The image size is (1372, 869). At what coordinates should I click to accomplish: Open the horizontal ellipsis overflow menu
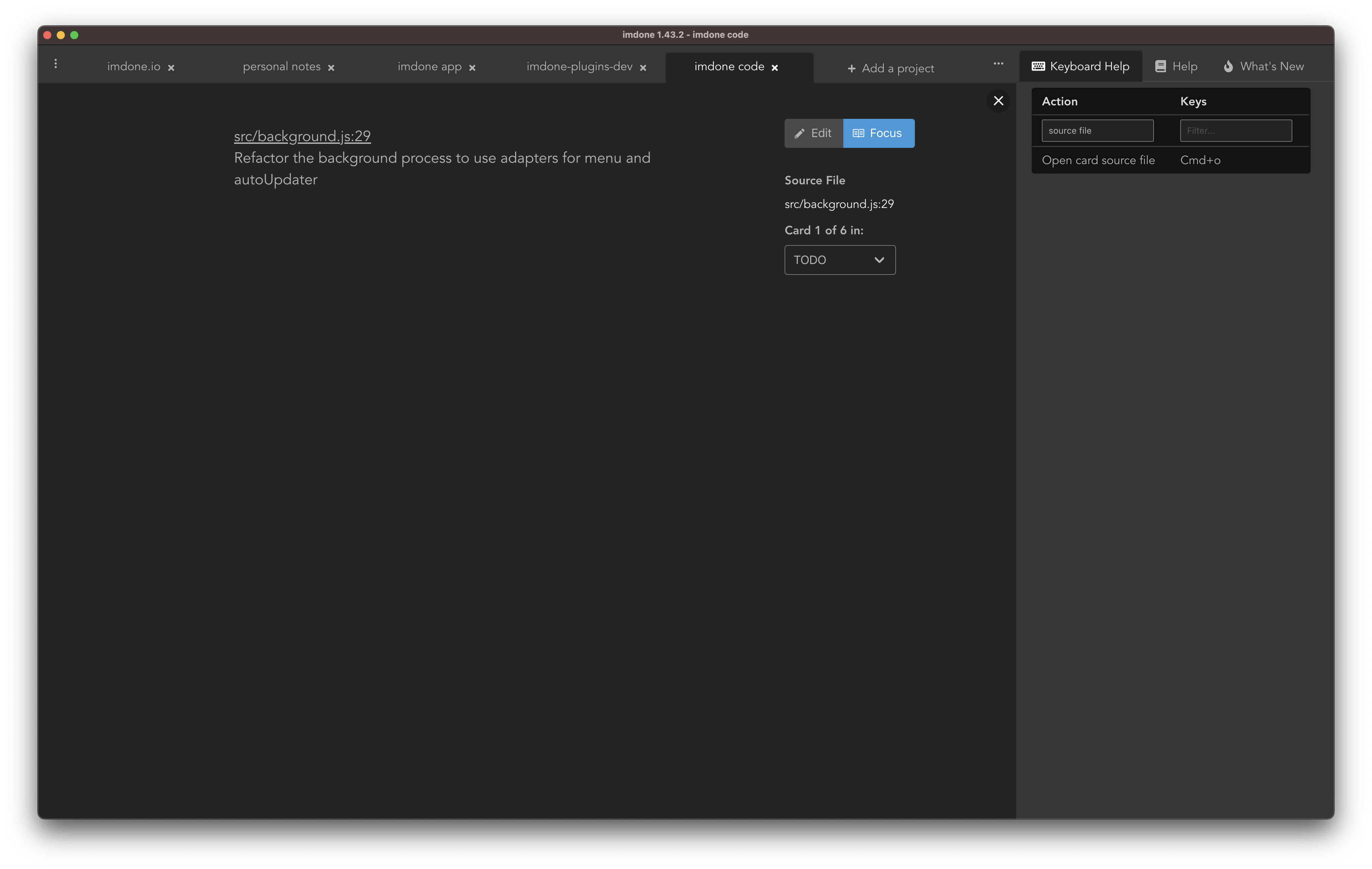point(998,64)
